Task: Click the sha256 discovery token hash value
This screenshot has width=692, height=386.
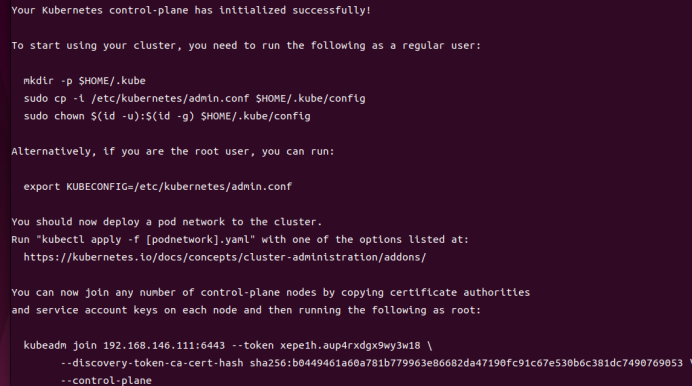Action: tap(466, 363)
